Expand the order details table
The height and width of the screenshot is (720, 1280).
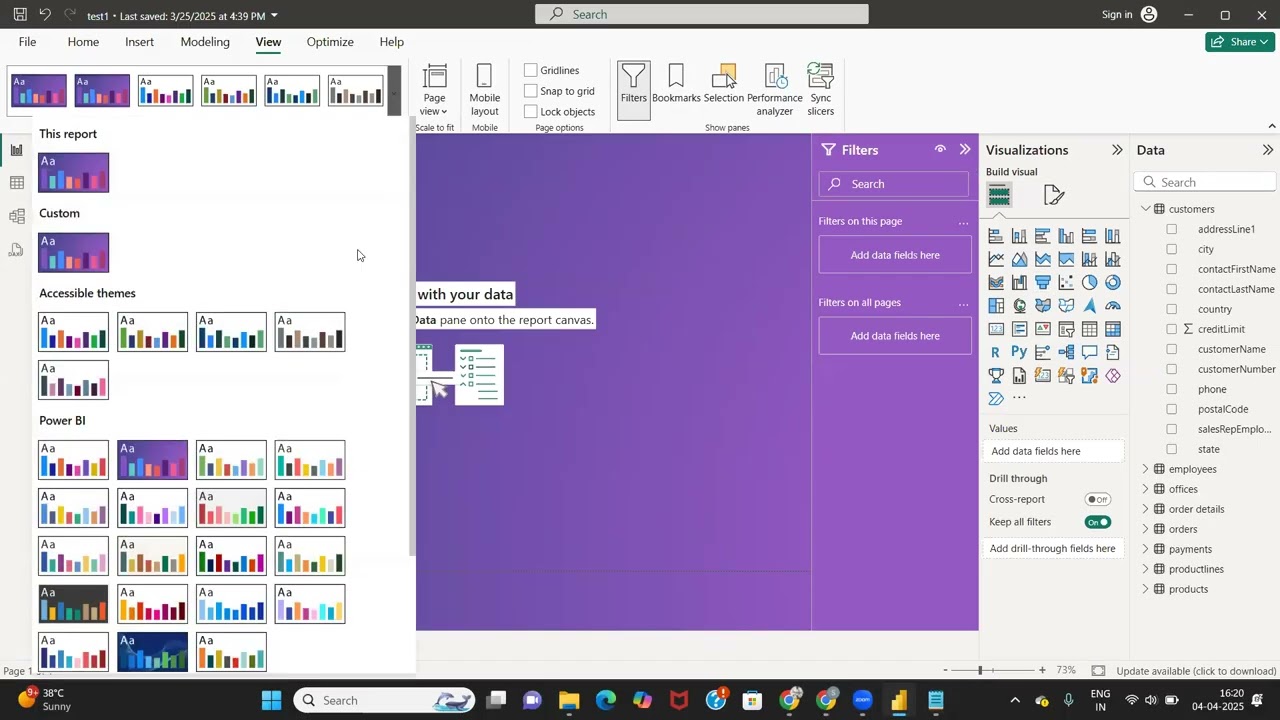pyautogui.click(x=1146, y=509)
